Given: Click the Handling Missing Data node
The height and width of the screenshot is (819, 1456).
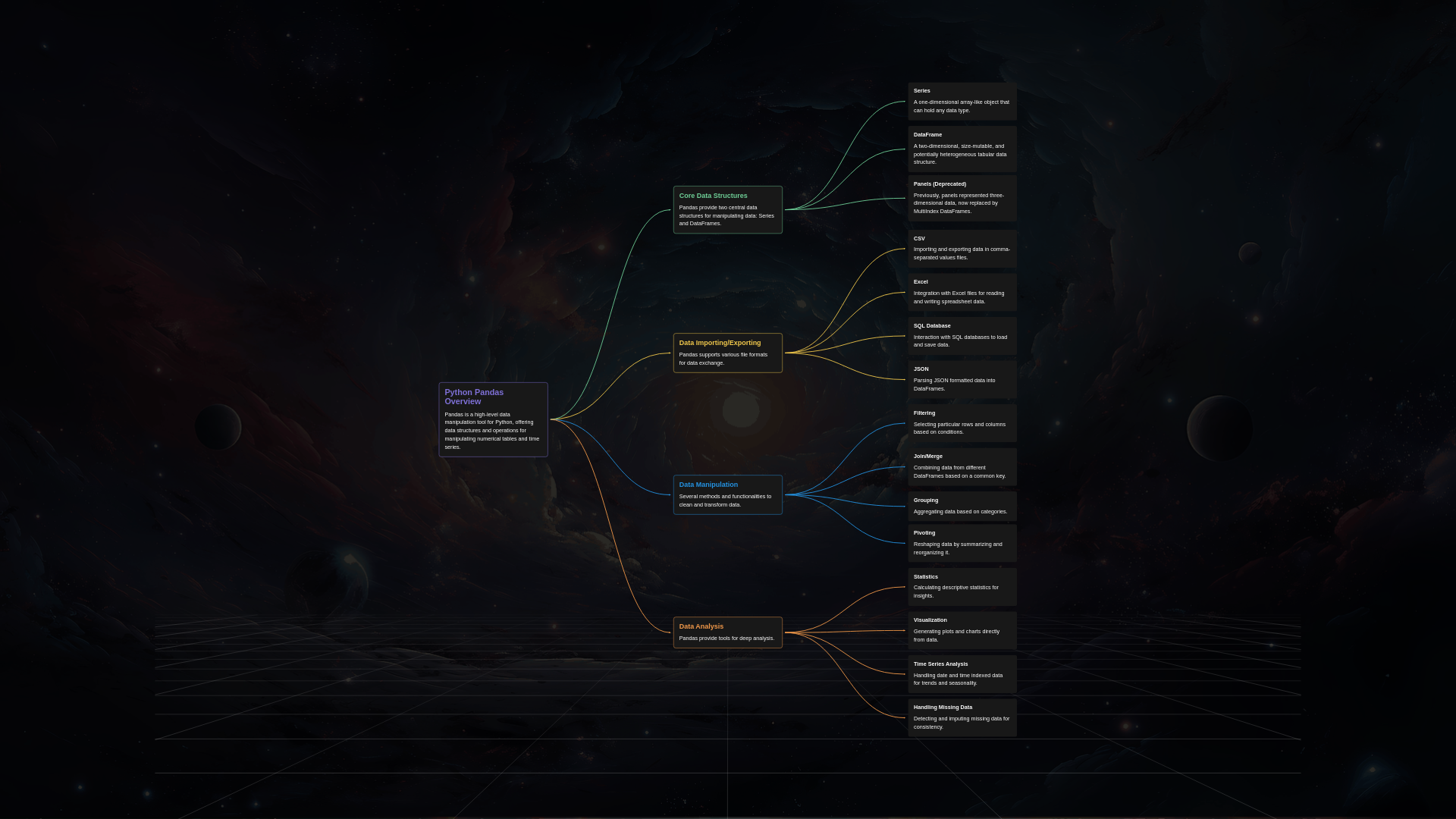Looking at the screenshot, I should [x=962, y=717].
